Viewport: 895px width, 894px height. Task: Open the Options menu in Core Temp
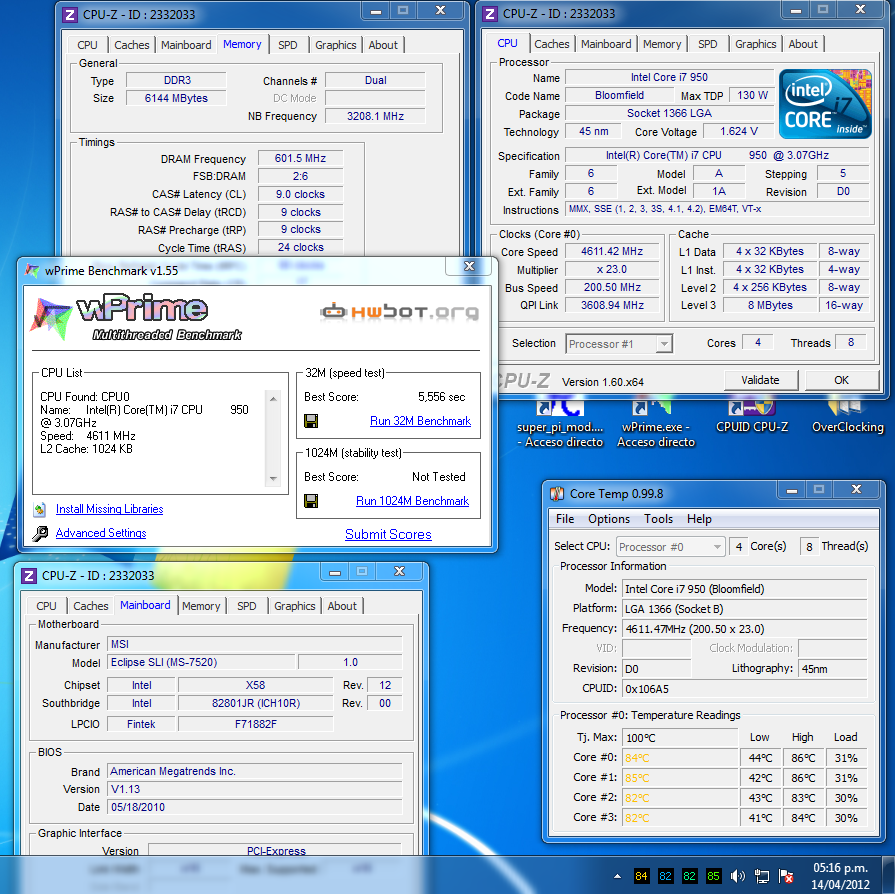click(x=609, y=519)
